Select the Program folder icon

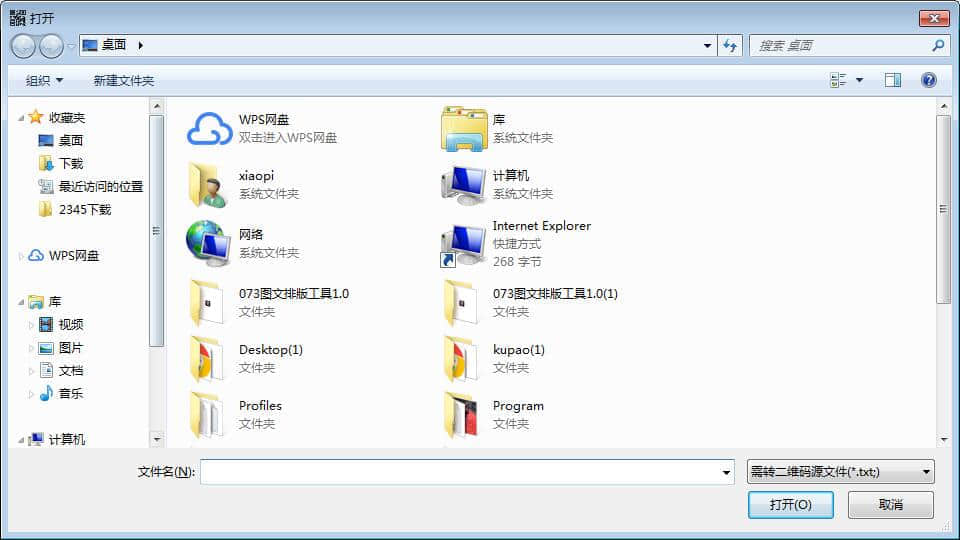pyautogui.click(x=461, y=415)
